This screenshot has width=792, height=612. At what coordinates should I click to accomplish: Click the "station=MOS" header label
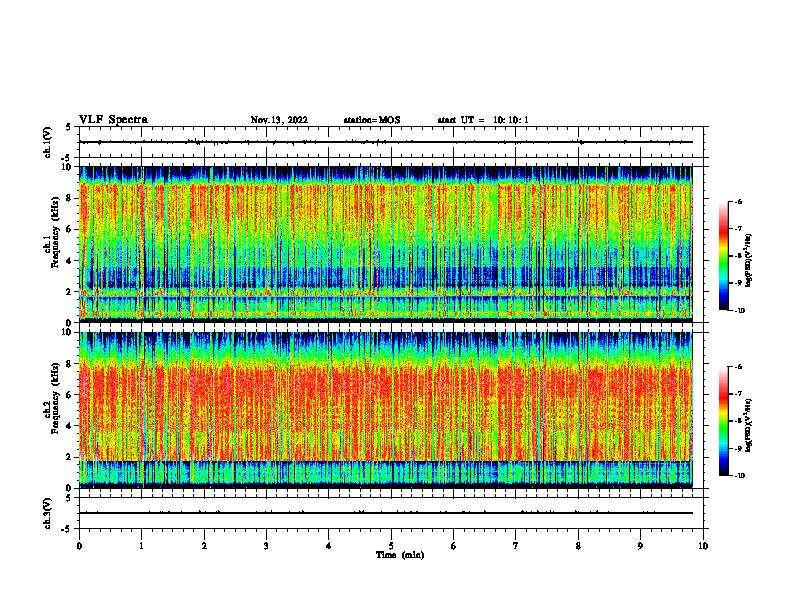(372, 120)
